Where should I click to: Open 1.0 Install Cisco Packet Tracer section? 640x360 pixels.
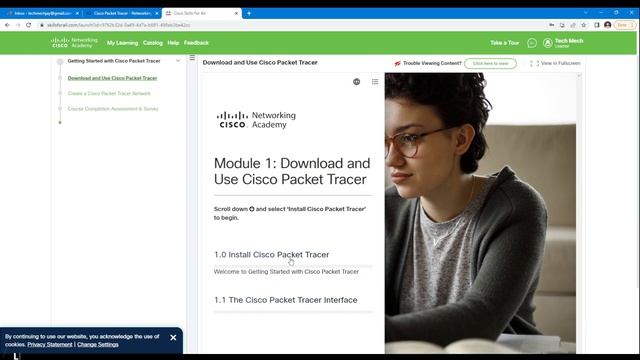click(x=271, y=254)
